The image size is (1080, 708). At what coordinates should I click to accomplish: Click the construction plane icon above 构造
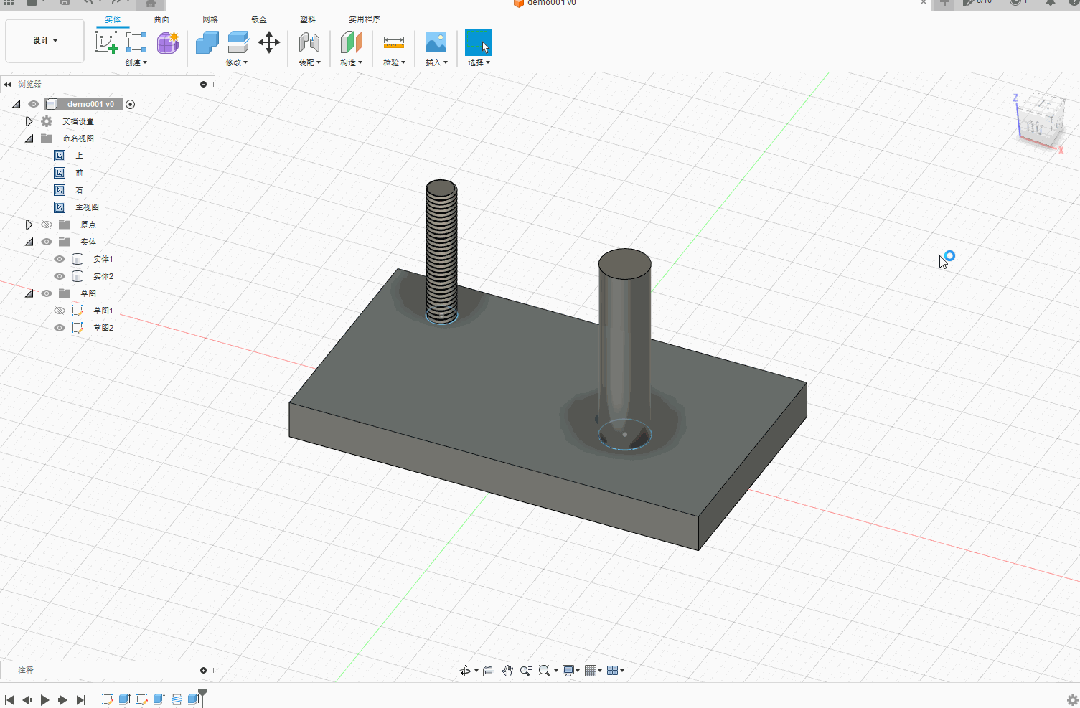pos(351,43)
